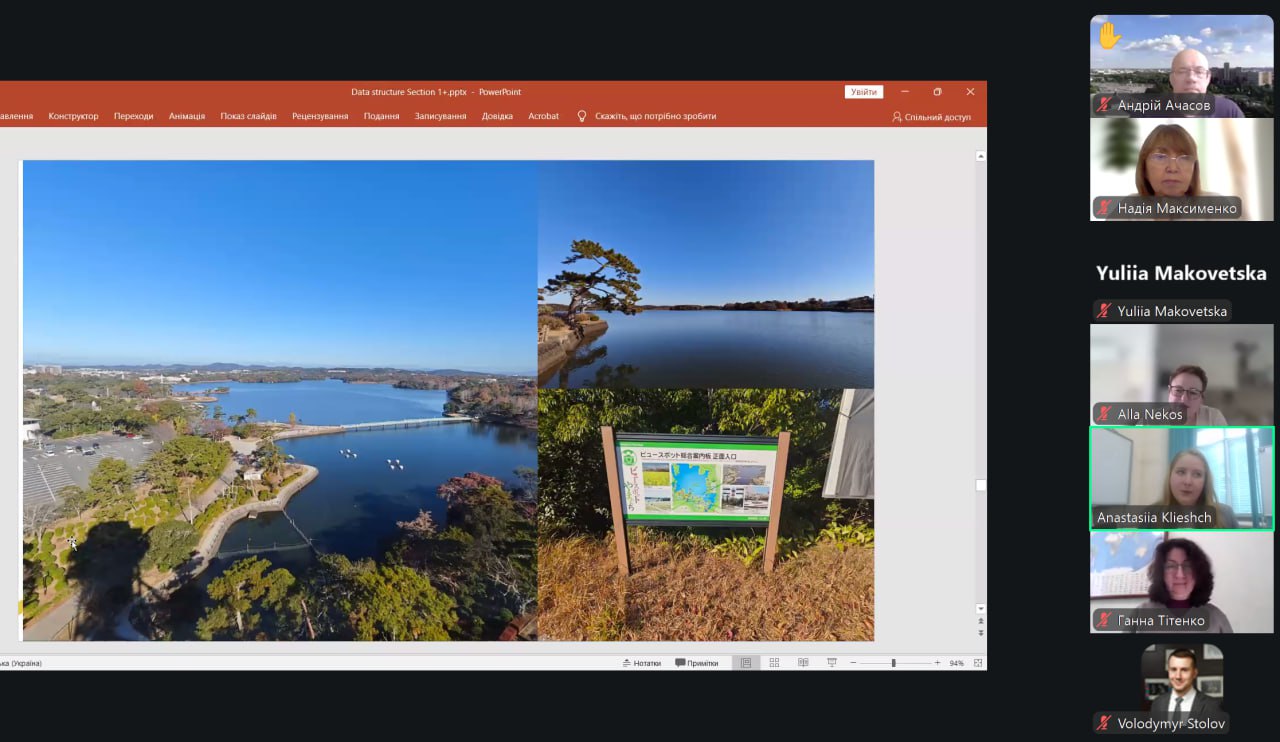Click raised hand icon on Андрій Ачасов's video

click(1109, 37)
